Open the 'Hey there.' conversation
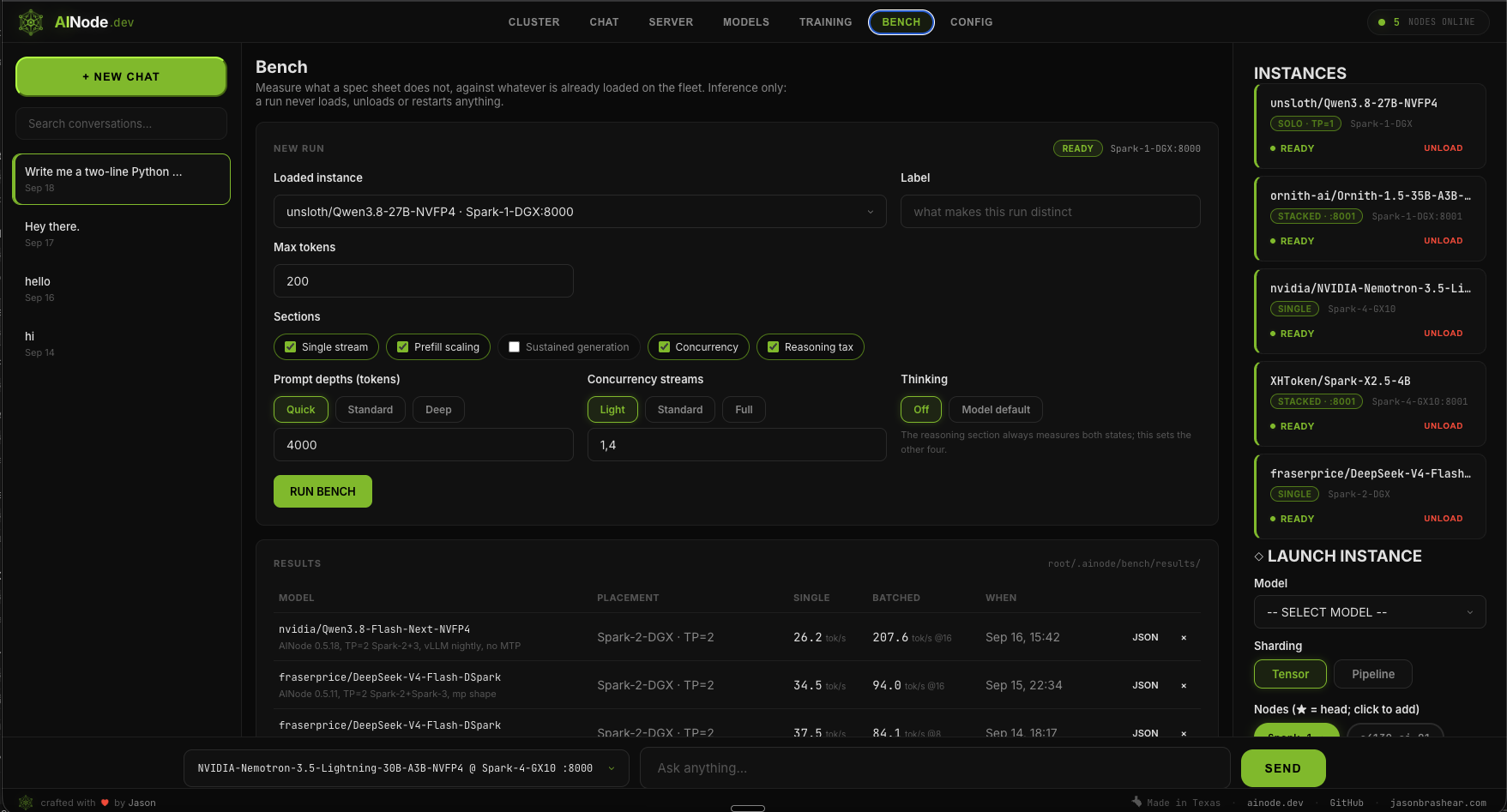 (121, 234)
